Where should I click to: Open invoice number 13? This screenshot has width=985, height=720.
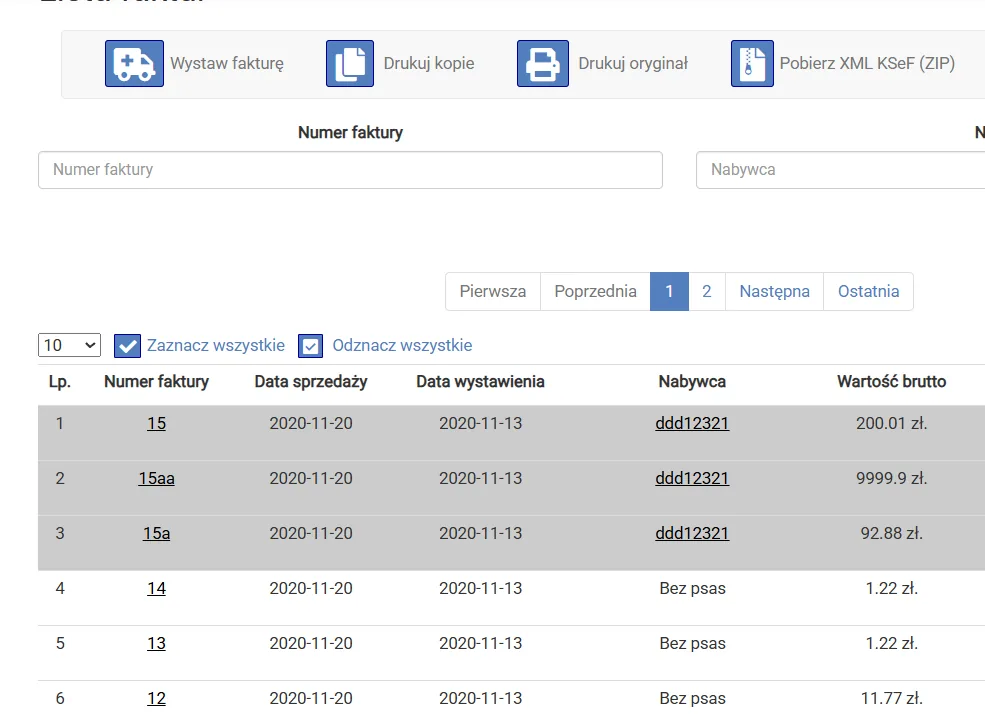(156, 643)
